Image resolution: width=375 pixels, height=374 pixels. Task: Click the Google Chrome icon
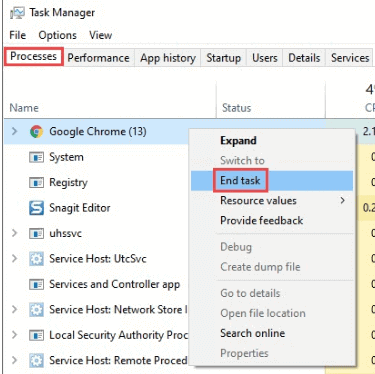click(36, 132)
